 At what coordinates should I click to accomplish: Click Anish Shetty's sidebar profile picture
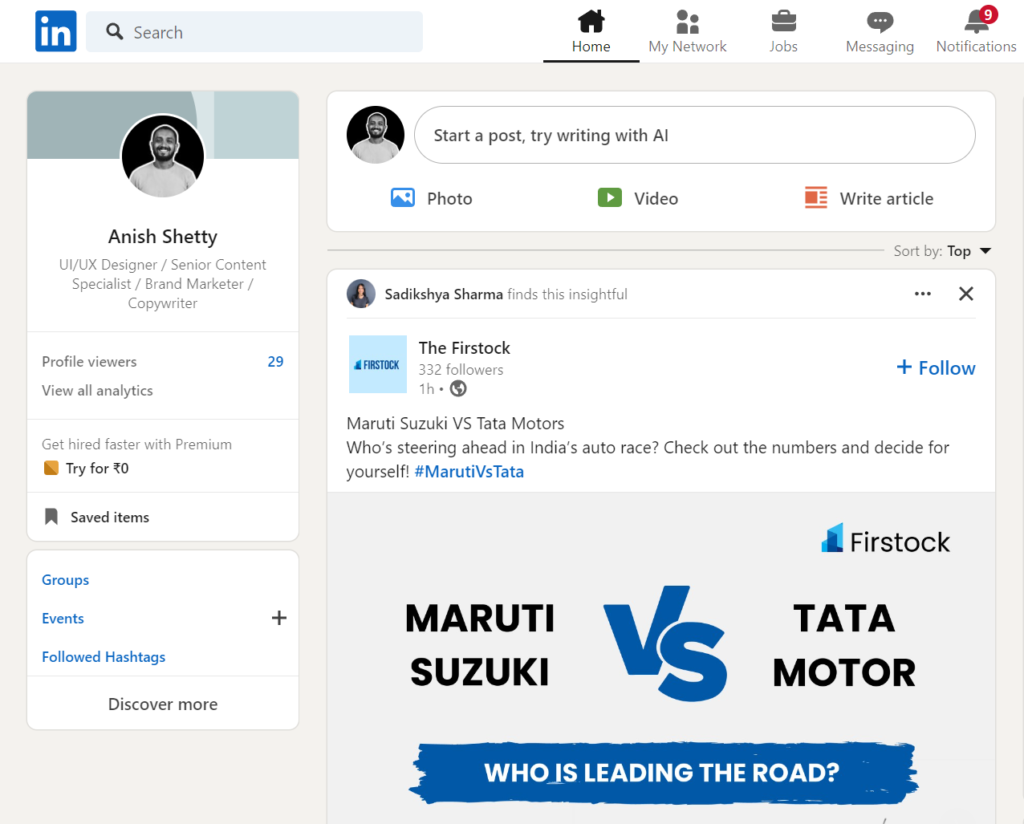(163, 156)
